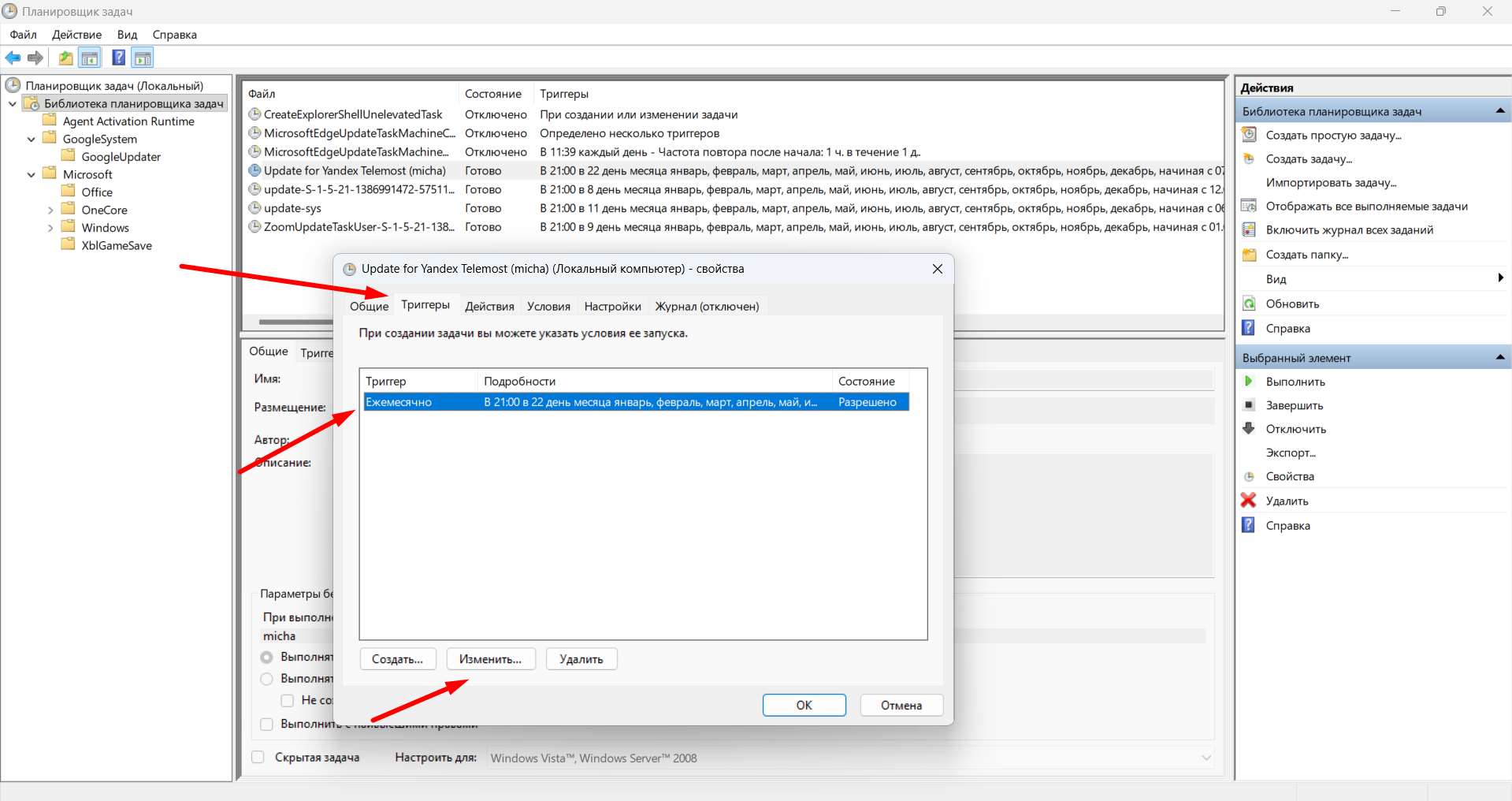1512x801 pixels.
Task: Enable the "Скрытая задача" checkbox
Action: (x=258, y=757)
